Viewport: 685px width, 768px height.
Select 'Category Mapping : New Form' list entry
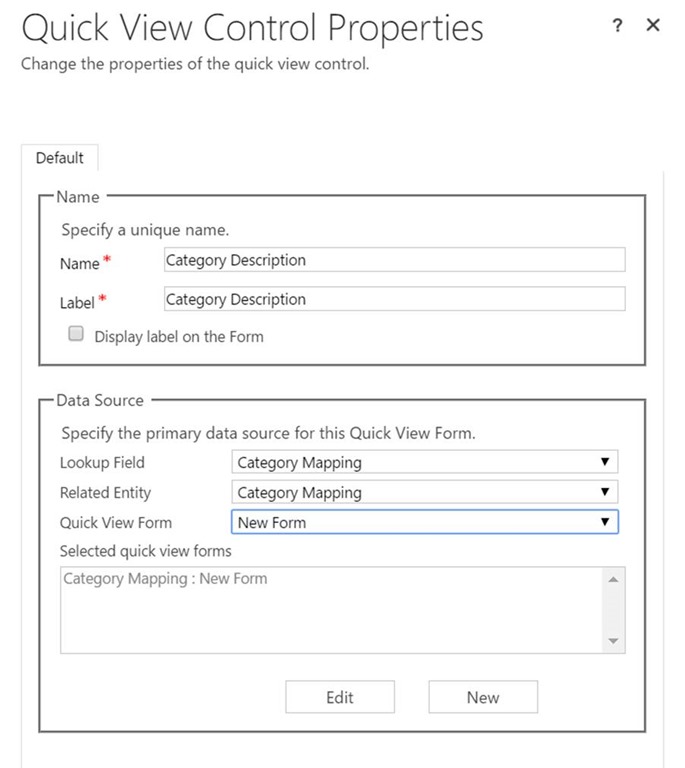165,578
